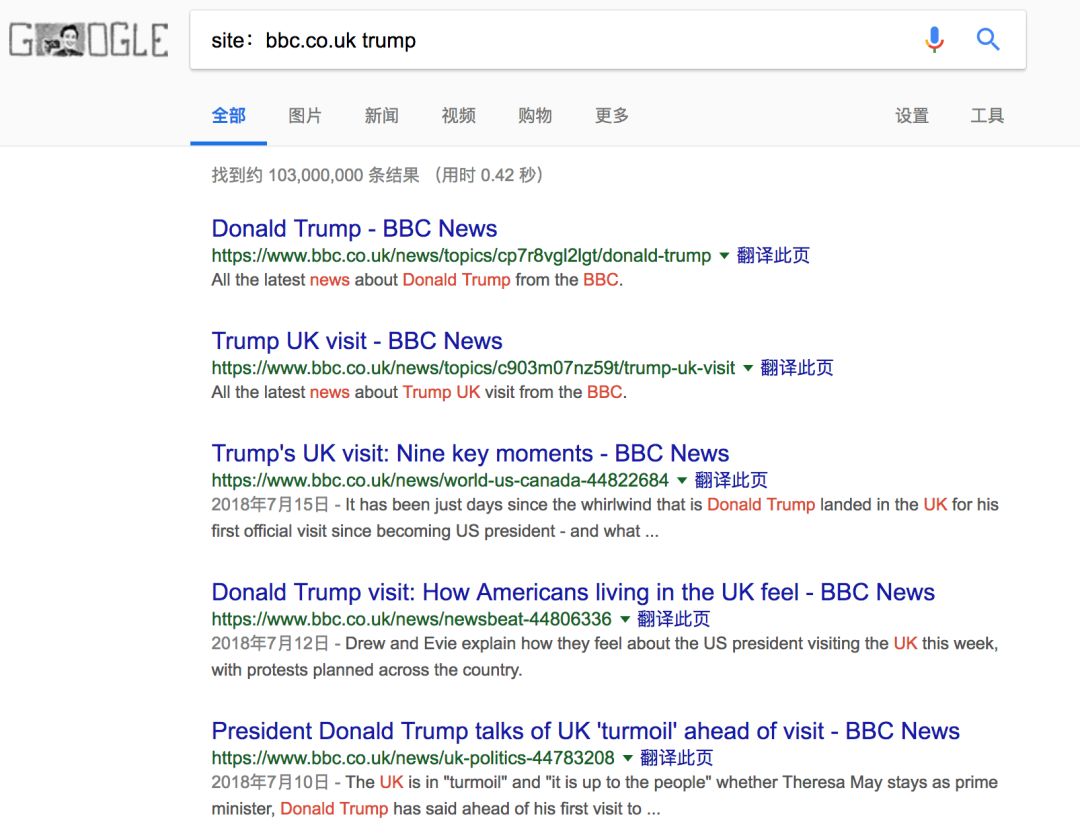Click the uk-politics-44783208 URL text
The height and width of the screenshot is (837, 1080).
[413, 758]
